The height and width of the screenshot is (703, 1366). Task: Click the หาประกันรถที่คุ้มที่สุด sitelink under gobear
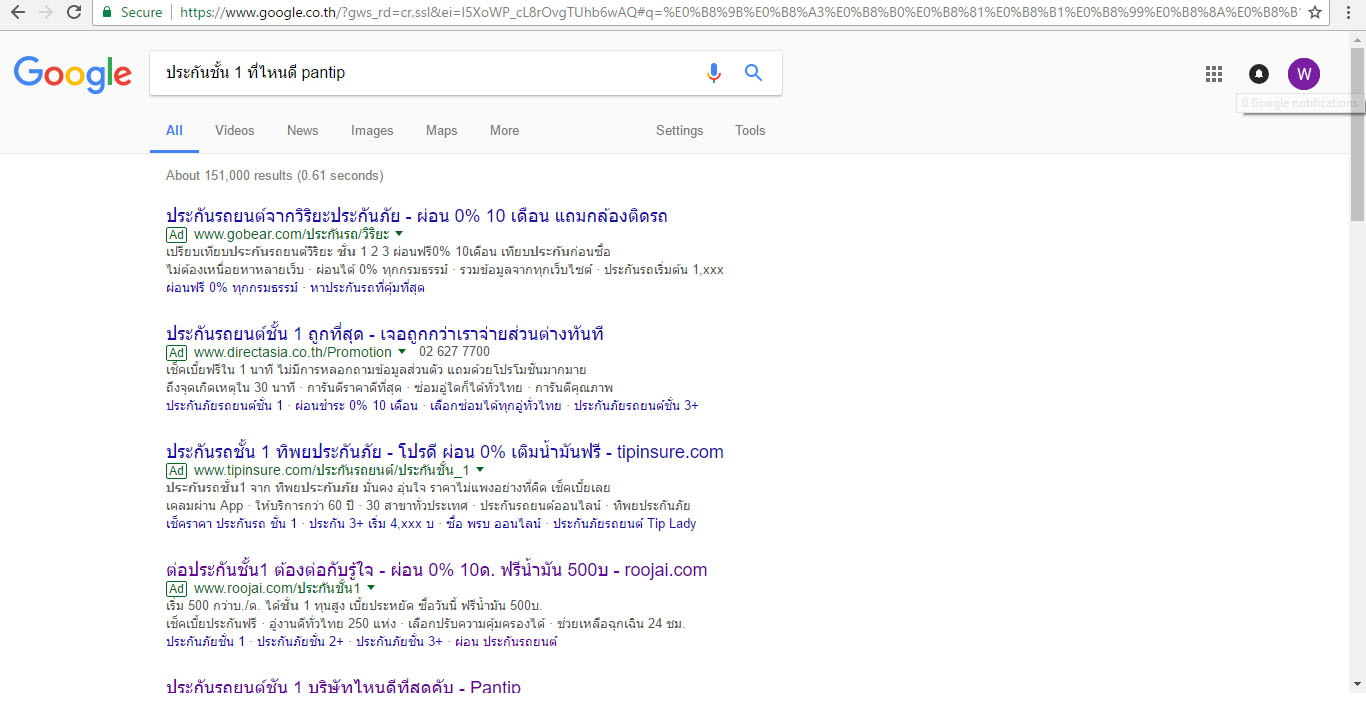[368, 288]
